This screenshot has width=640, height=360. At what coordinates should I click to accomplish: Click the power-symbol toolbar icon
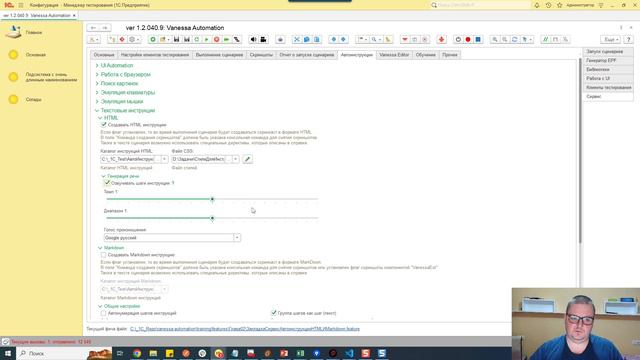[458, 40]
